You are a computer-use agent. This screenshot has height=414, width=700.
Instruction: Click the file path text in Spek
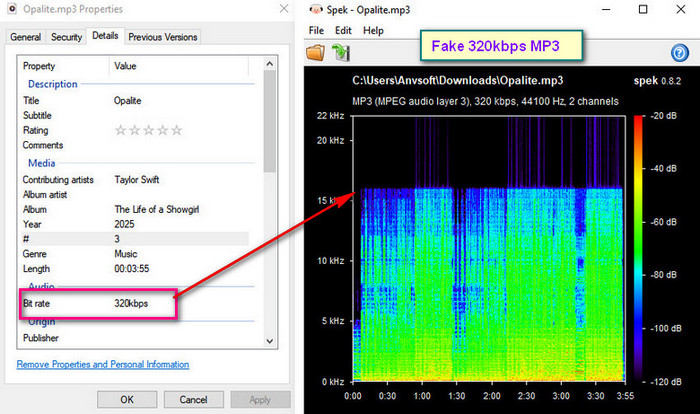[458, 80]
